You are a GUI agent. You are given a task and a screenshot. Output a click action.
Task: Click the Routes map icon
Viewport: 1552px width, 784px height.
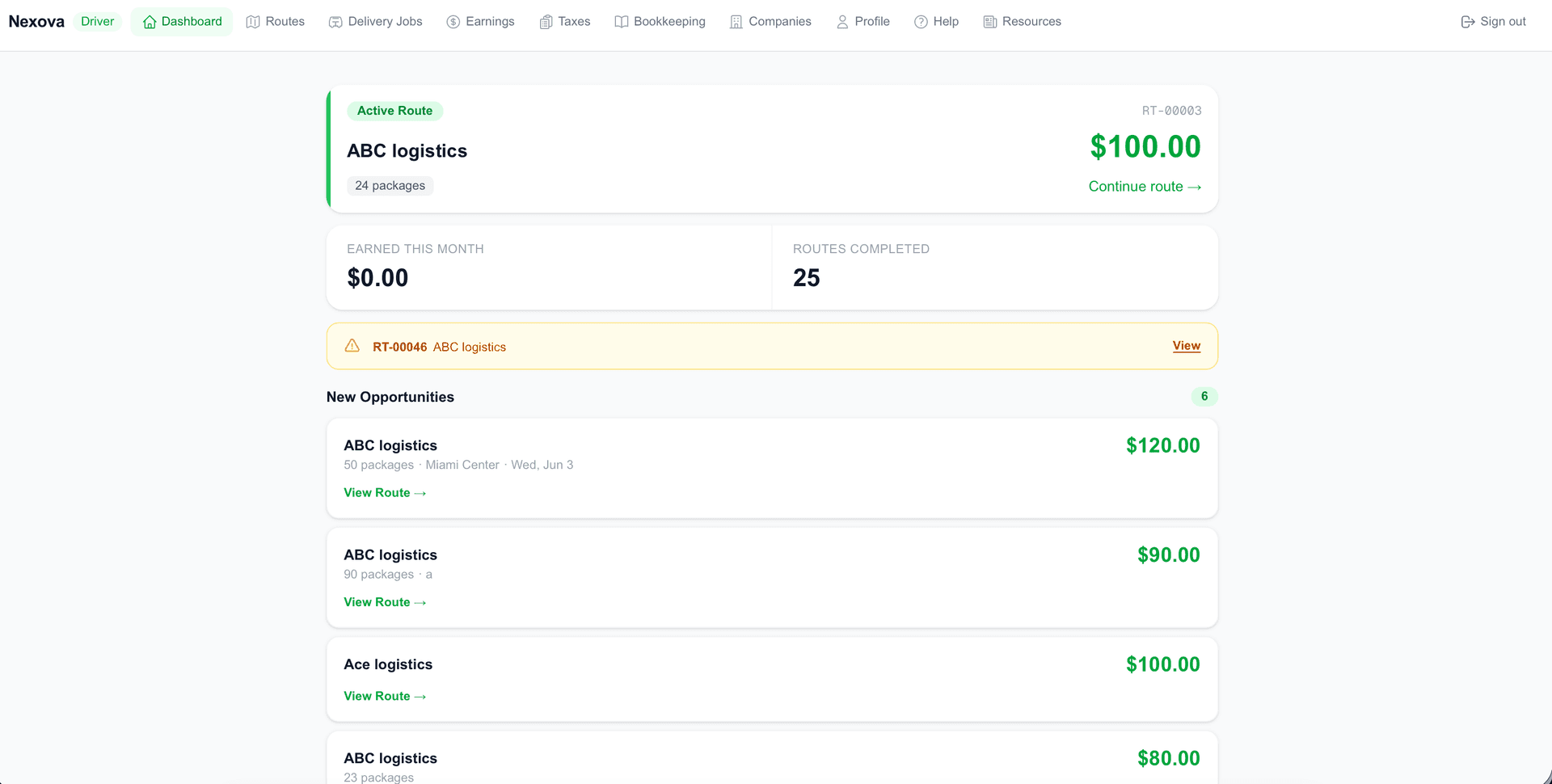[253, 22]
